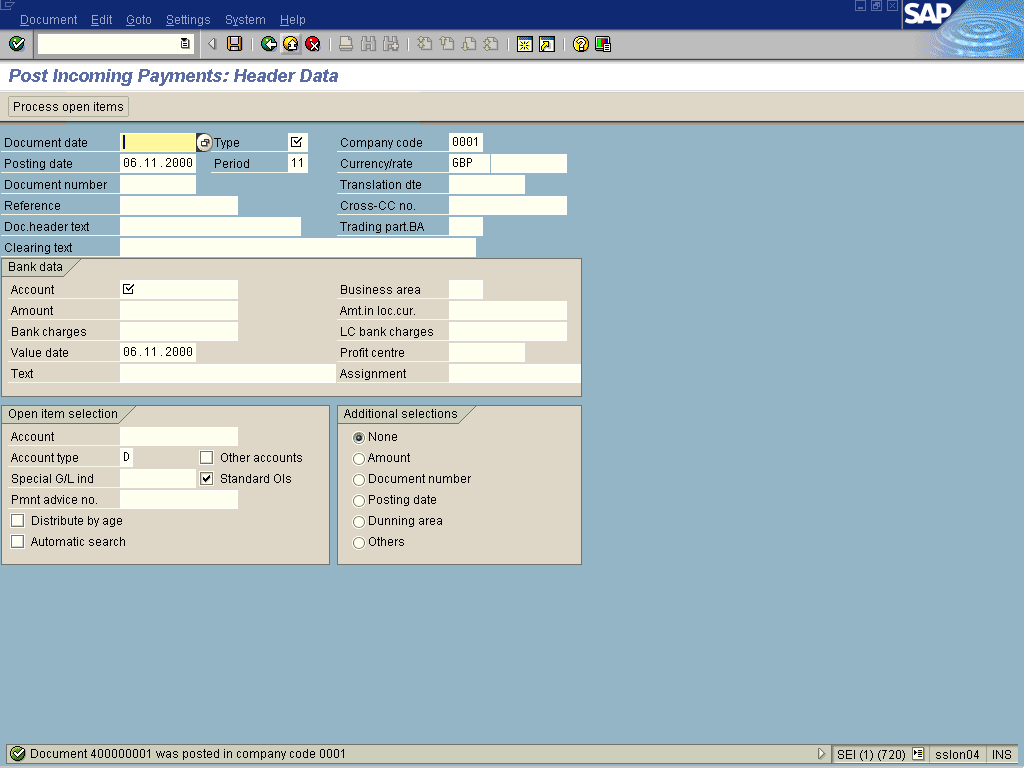Open the Goto menu
1024x768 pixels.
pos(139,20)
